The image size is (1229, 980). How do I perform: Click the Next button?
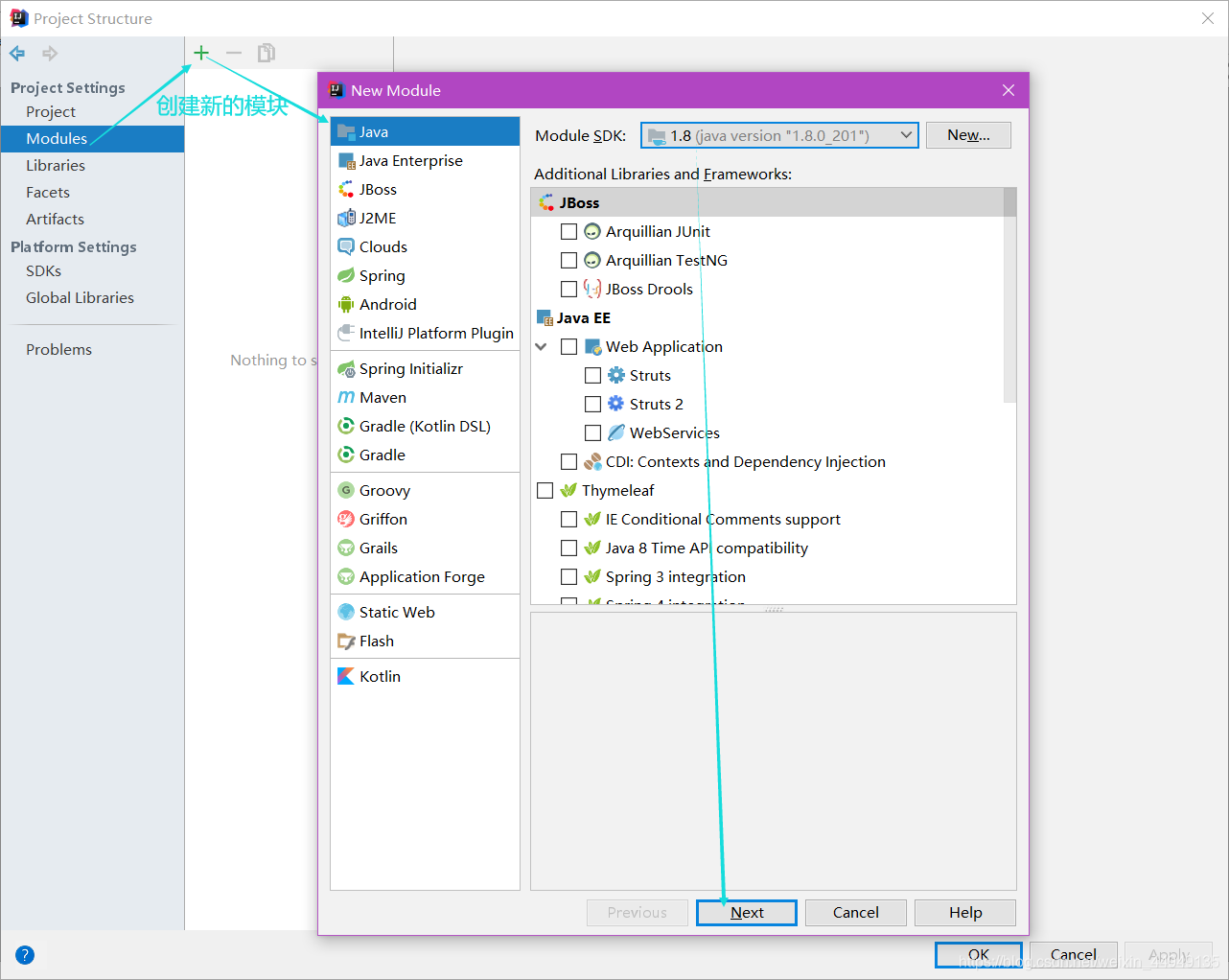click(x=747, y=912)
